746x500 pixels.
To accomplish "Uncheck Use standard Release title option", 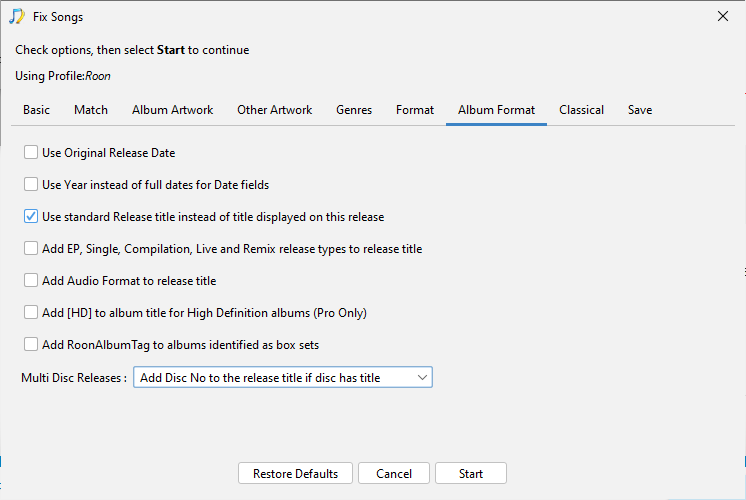I will (31, 217).
